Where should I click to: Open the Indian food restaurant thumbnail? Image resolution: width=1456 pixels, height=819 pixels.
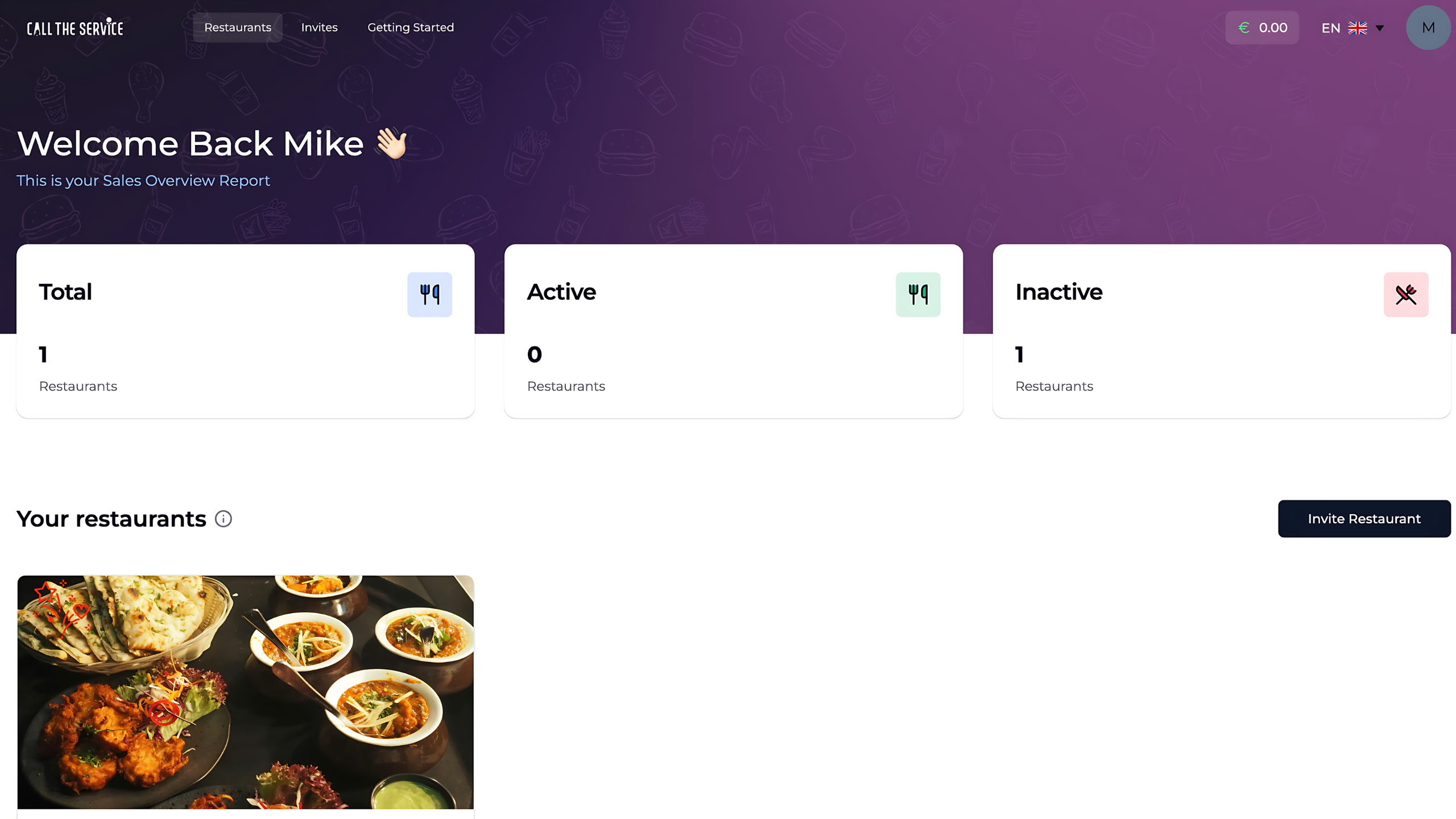(246, 692)
